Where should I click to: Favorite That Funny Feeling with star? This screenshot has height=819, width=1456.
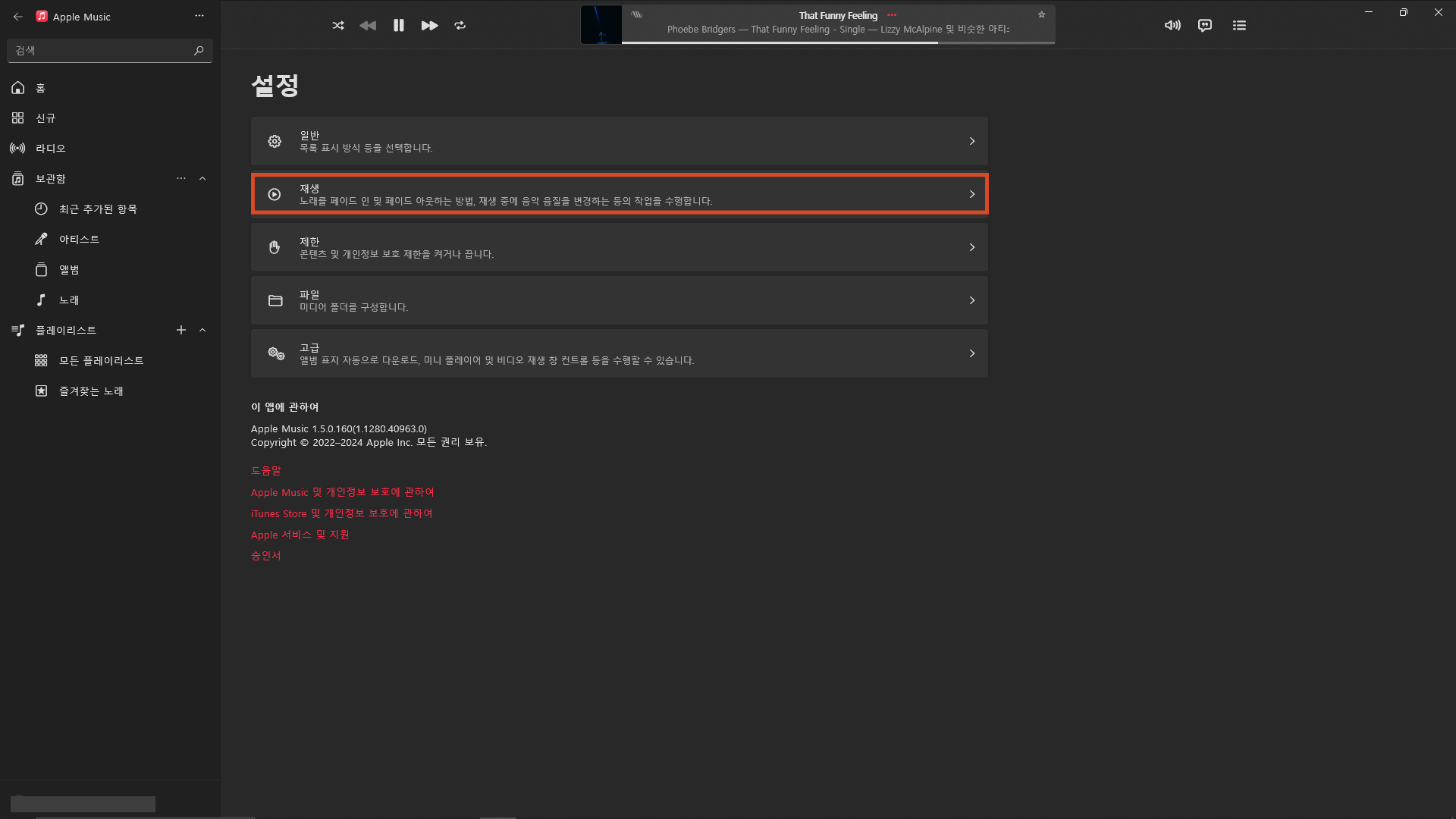1041,14
